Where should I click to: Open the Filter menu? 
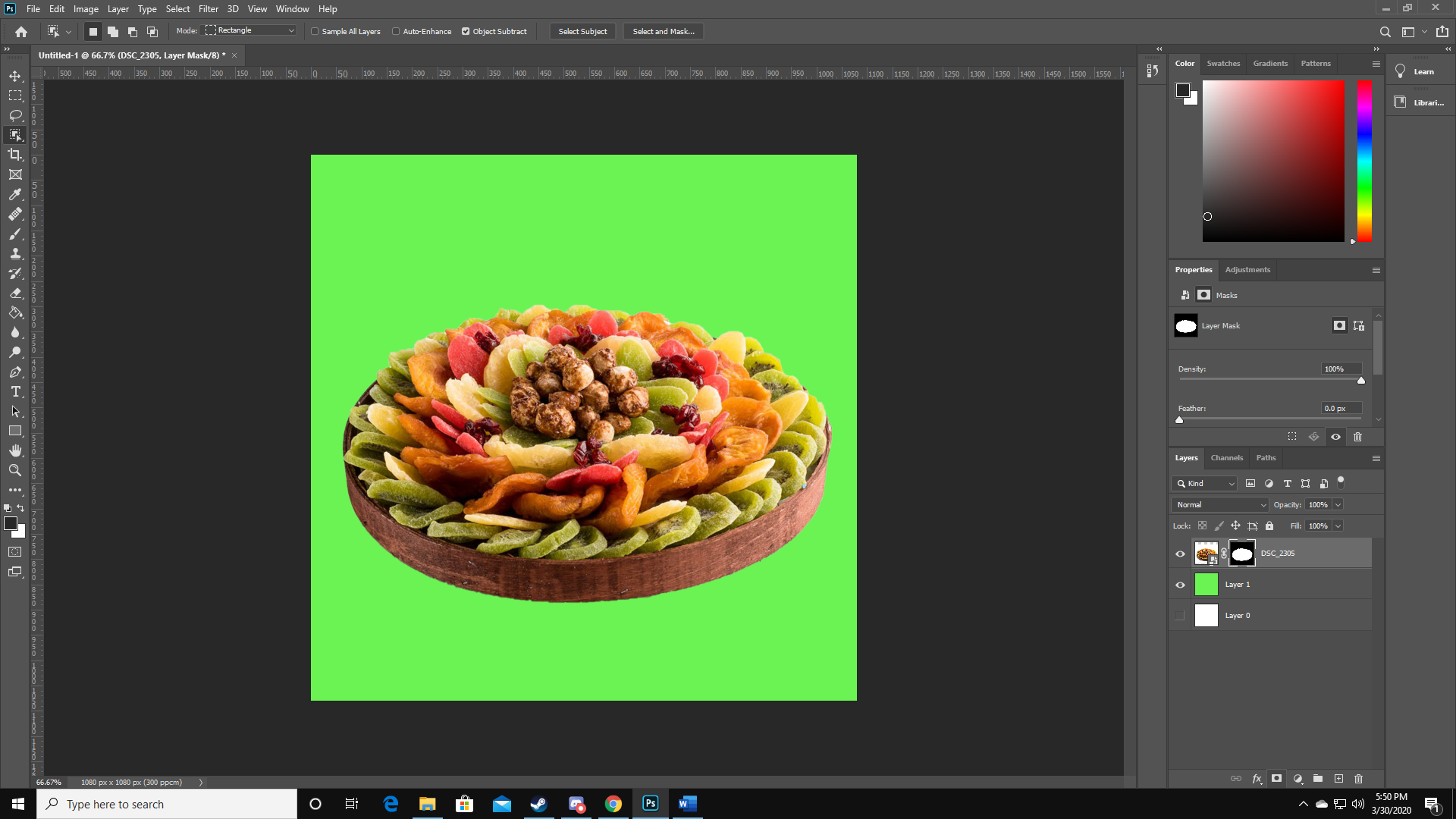(209, 9)
